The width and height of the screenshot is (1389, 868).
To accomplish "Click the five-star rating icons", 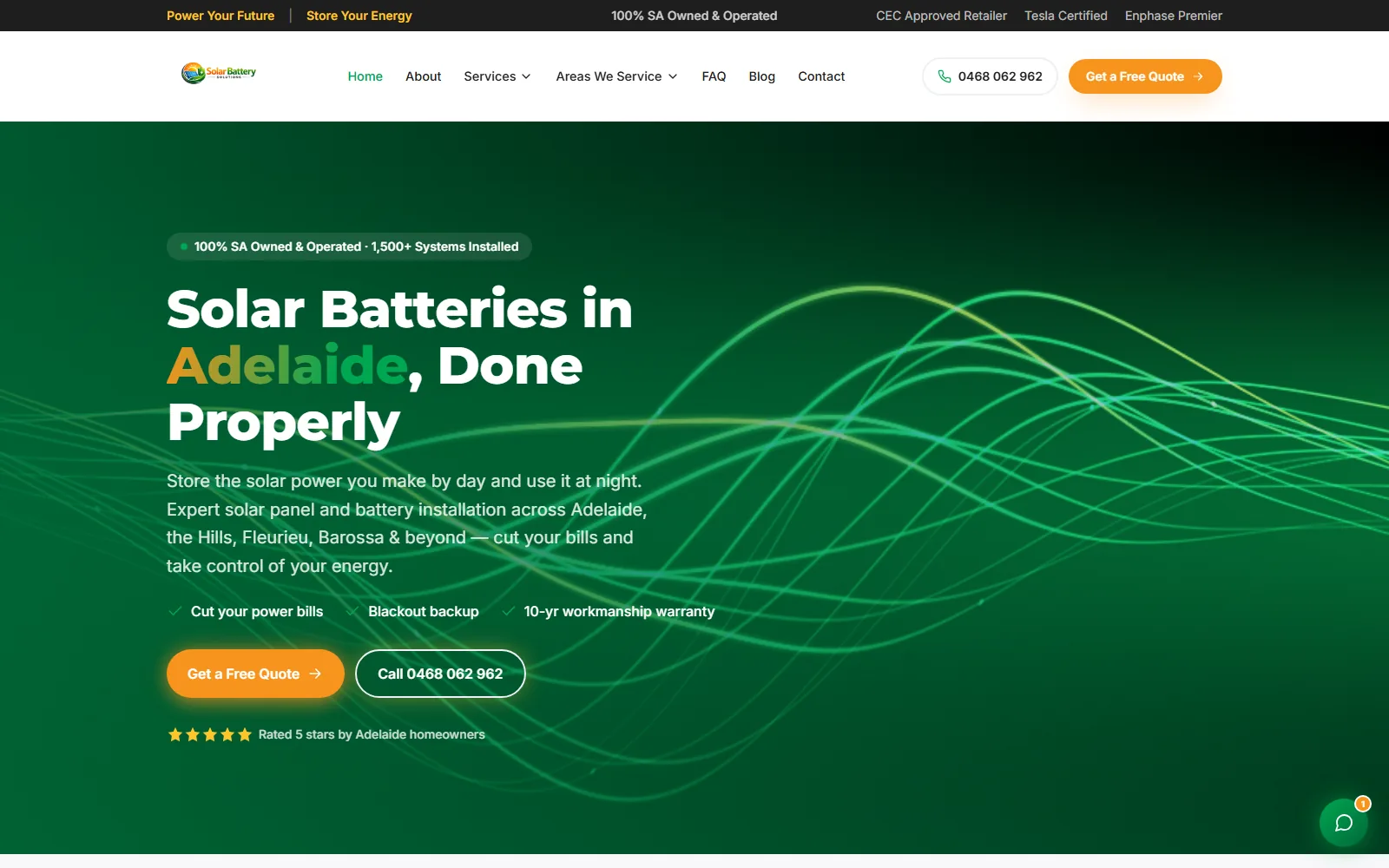I will [209, 734].
